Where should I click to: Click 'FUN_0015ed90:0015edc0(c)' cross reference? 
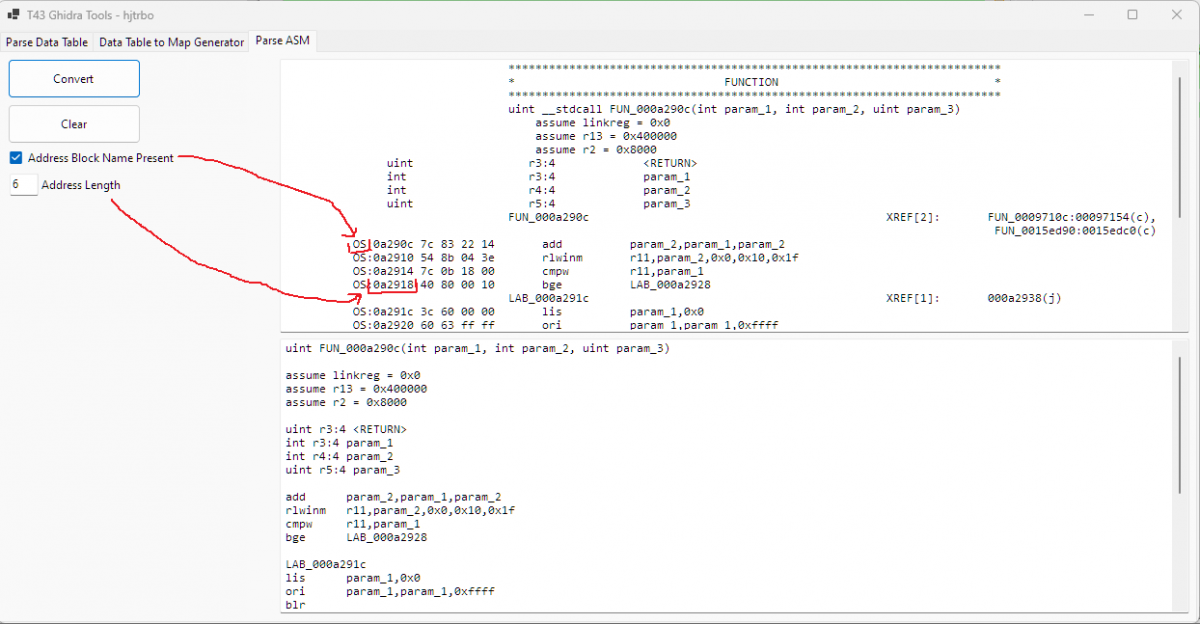(1075, 230)
